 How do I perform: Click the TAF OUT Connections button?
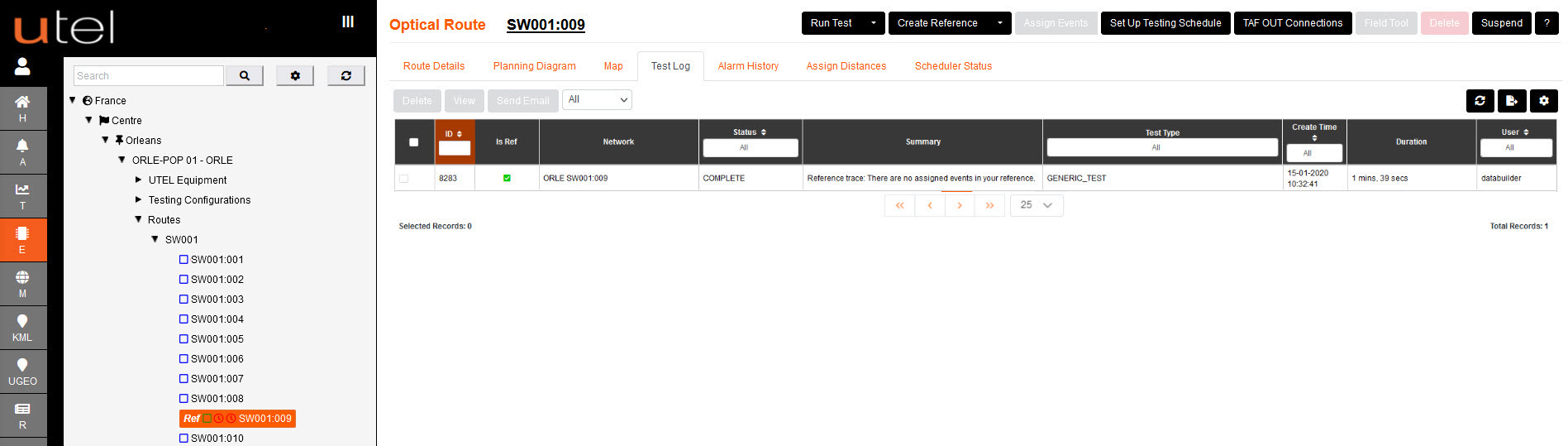coord(1292,23)
